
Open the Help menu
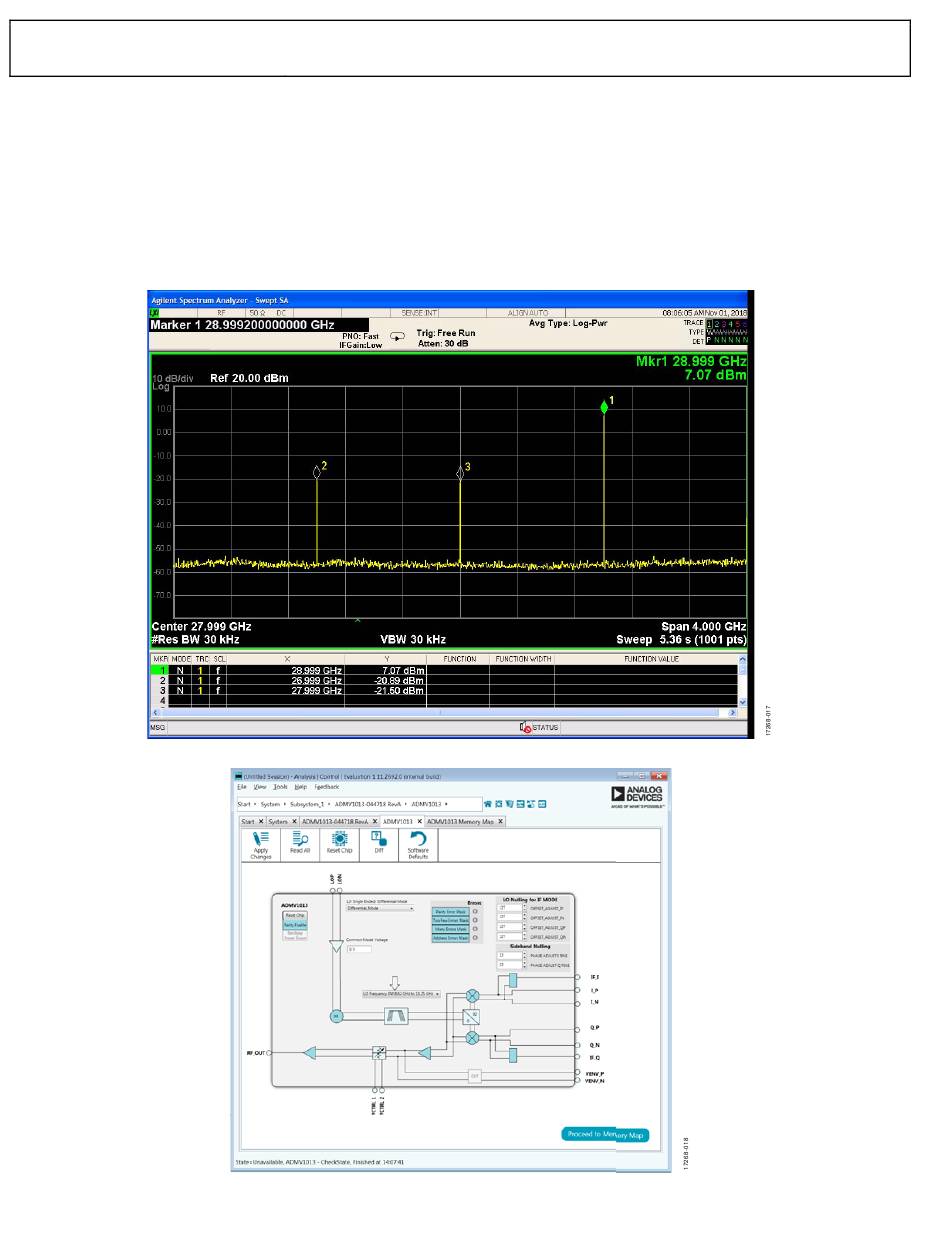[301, 787]
